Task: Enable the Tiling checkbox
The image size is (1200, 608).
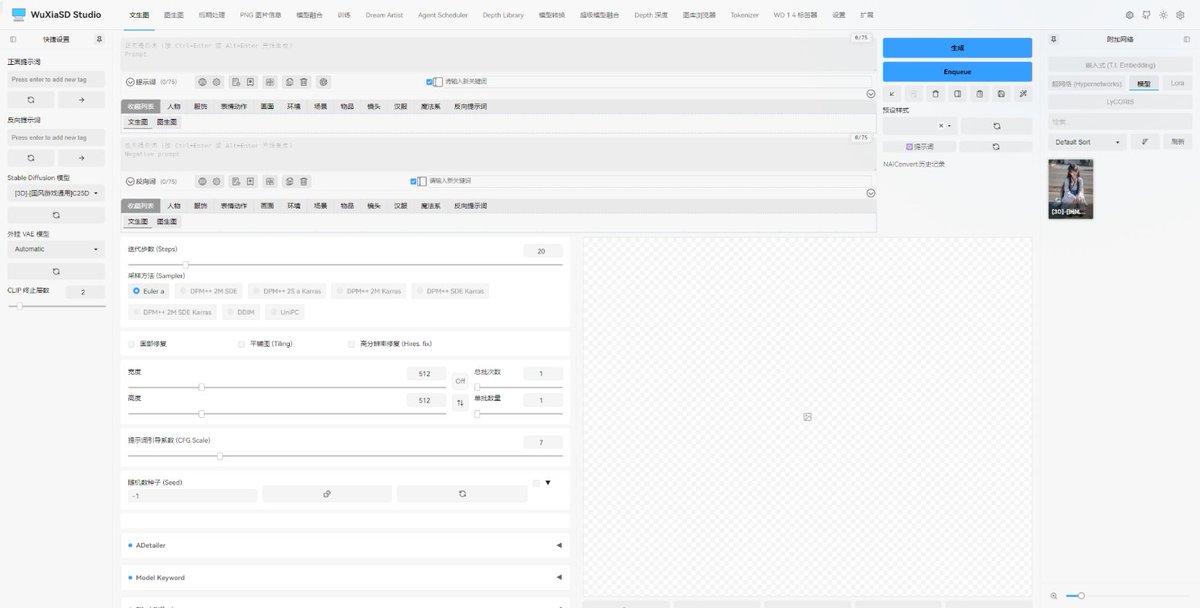Action: [x=241, y=344]
